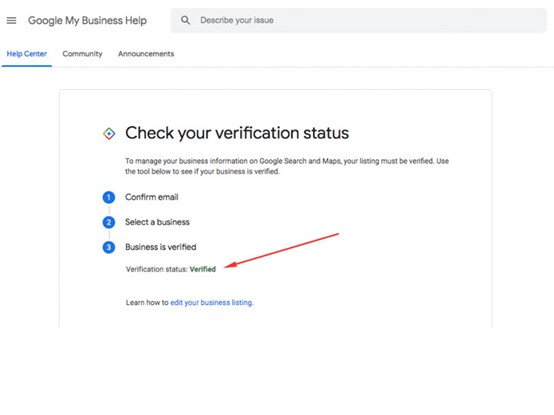Open the edit your business listing link
The width and height of the screenshot is (554, 415).
click(211, 302)
